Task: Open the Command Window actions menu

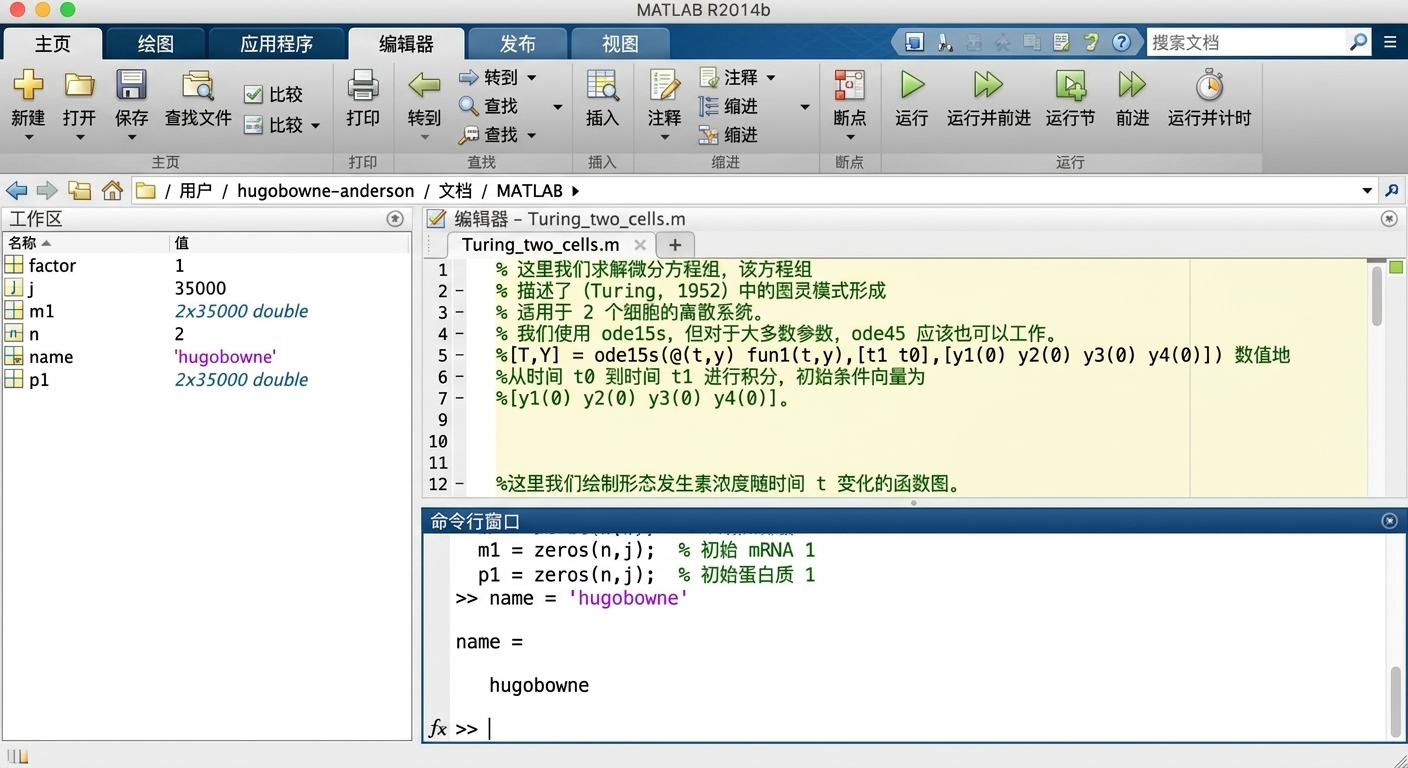Action: [x=1389, y=521]
